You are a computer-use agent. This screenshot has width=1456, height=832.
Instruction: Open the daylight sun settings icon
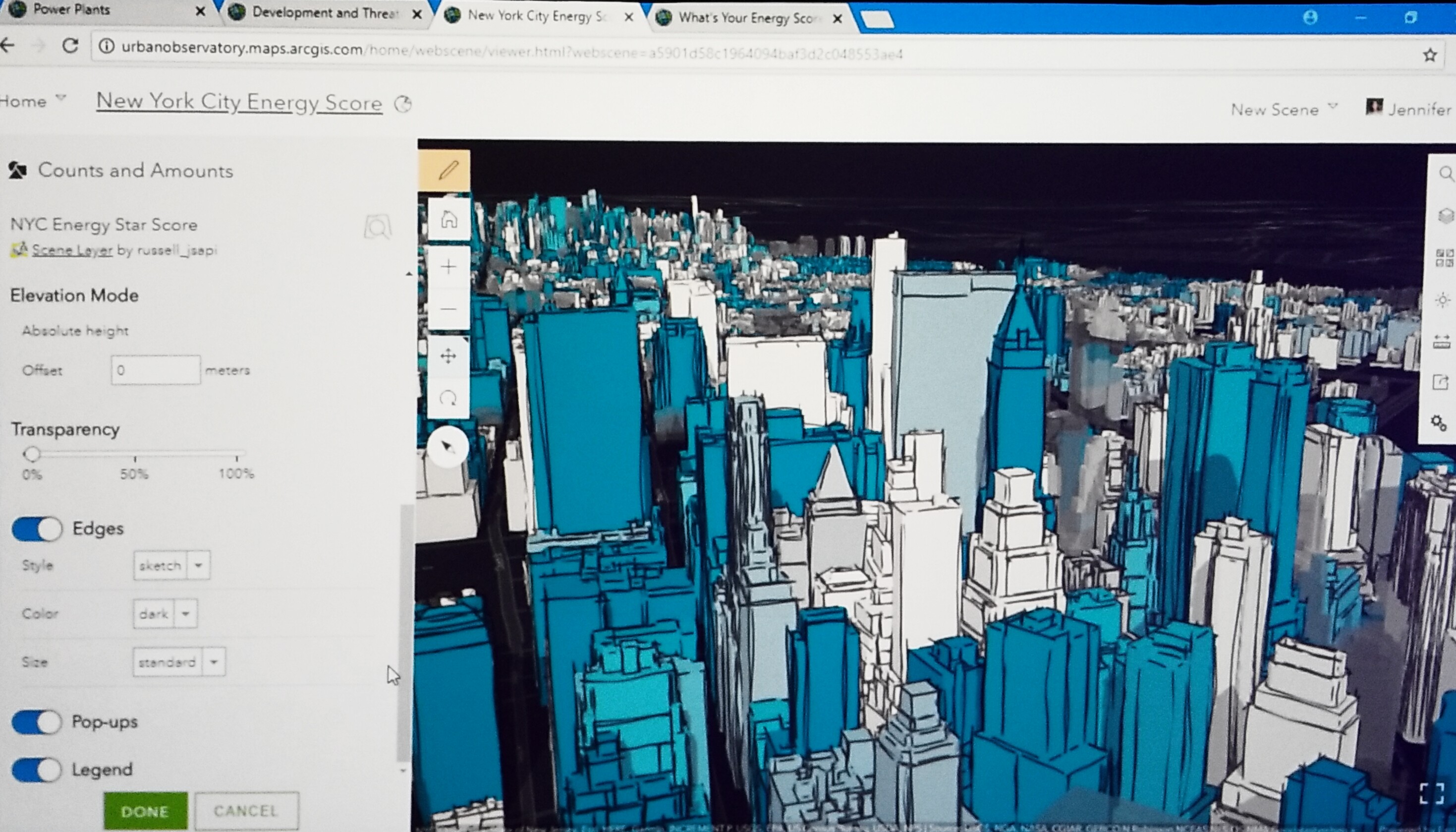tap(1443, 300)
